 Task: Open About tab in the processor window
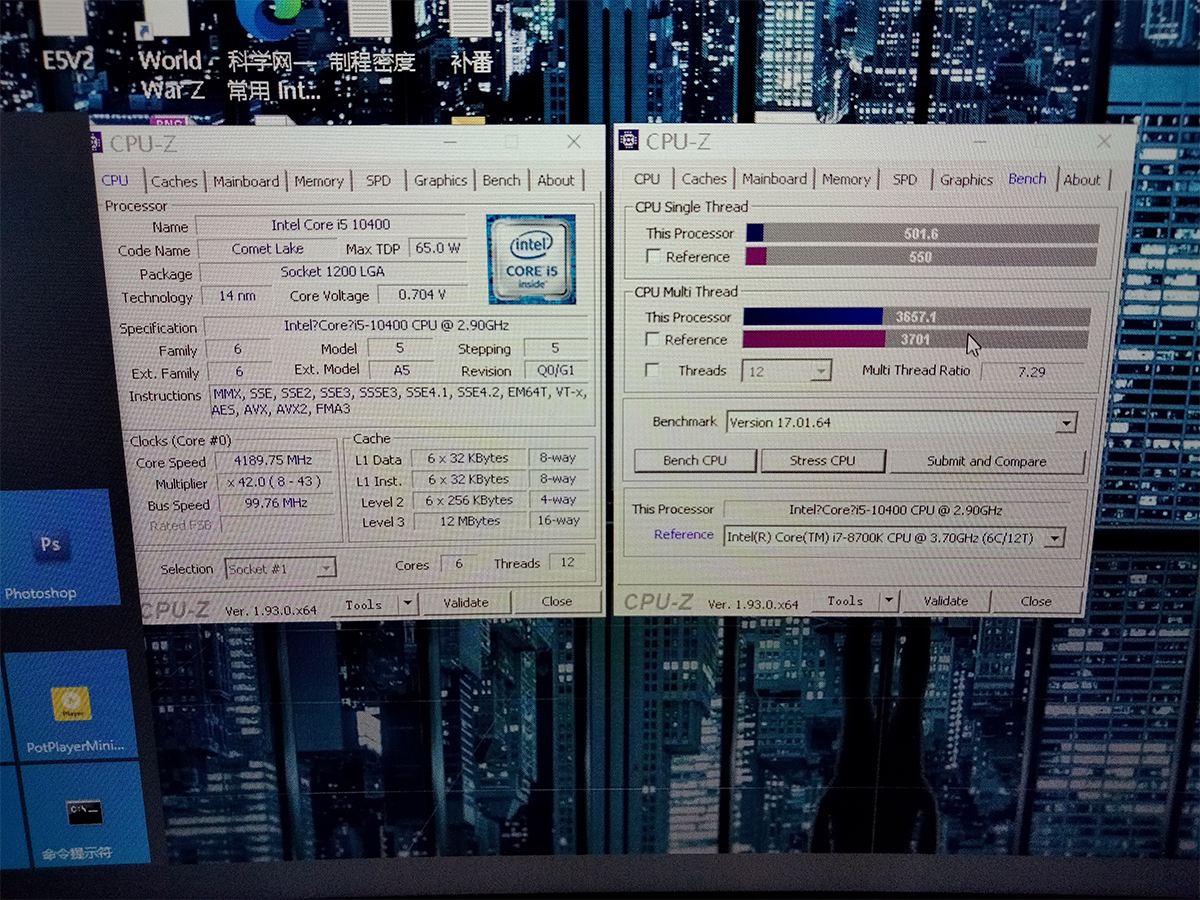pos(556,180)
